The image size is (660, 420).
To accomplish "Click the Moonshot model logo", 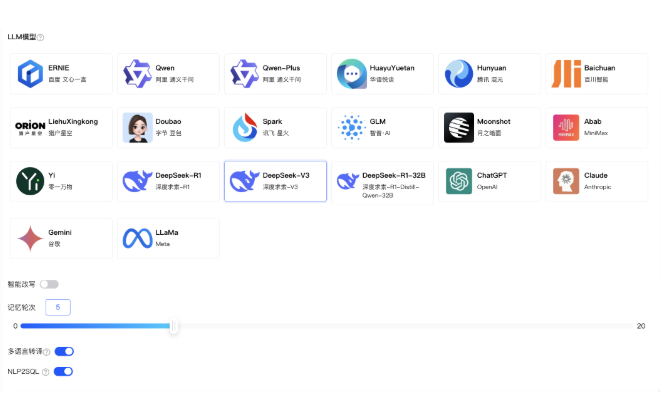I will (x=459, y=127).
